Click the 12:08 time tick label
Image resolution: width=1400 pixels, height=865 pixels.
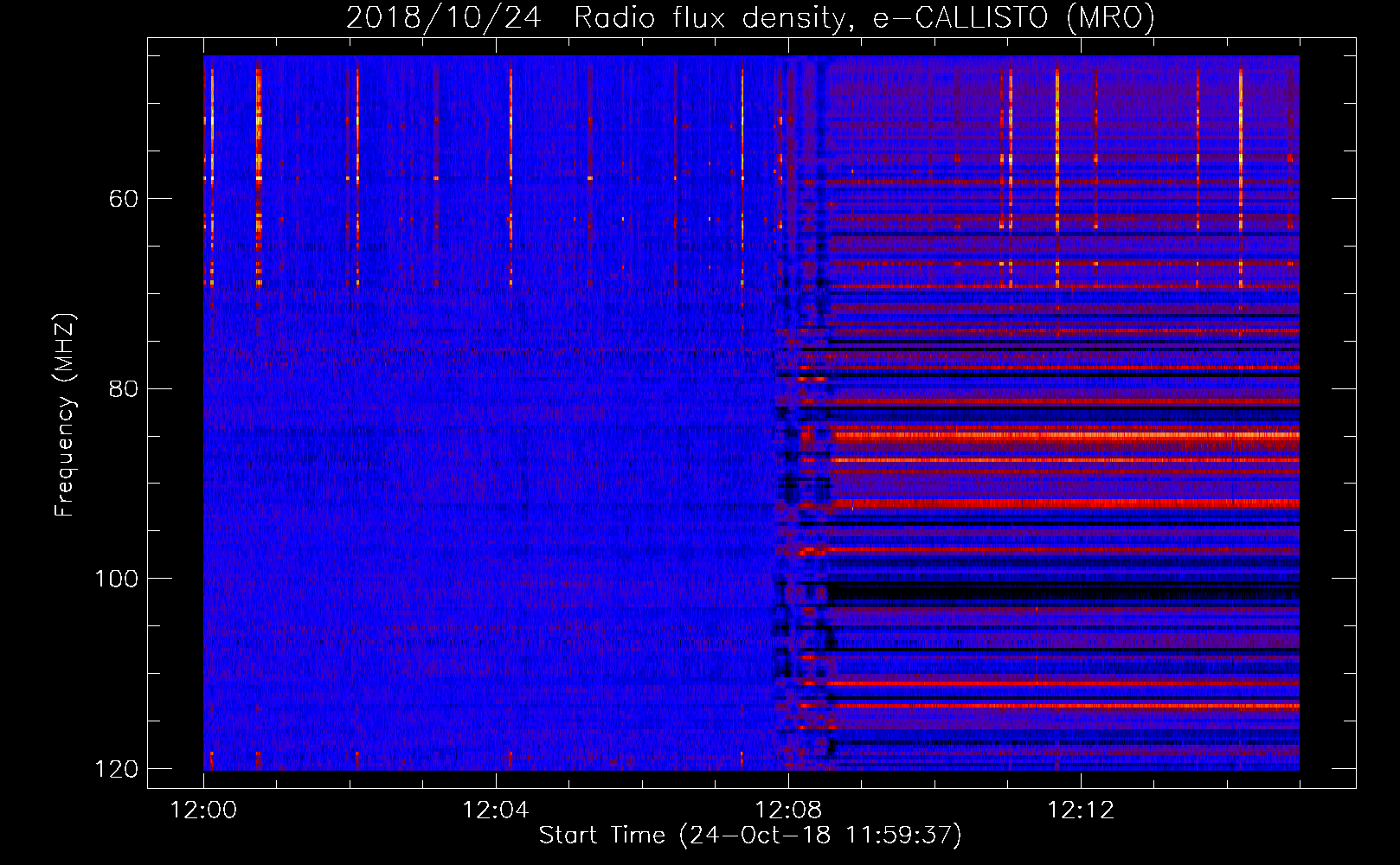click(787, 810)
